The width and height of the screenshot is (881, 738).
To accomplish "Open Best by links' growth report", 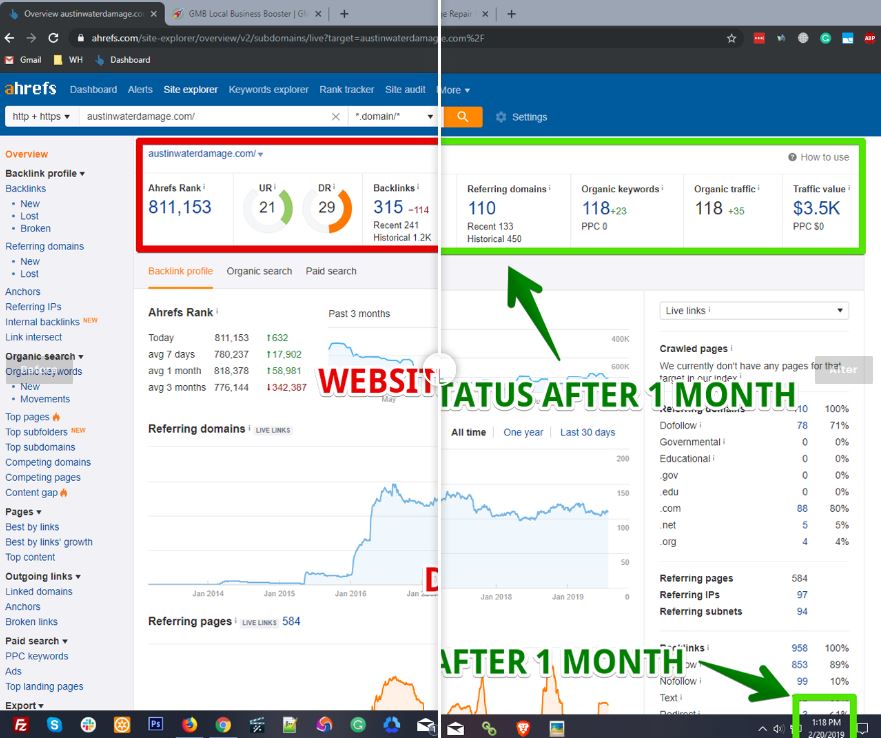I will coord(49,542).
